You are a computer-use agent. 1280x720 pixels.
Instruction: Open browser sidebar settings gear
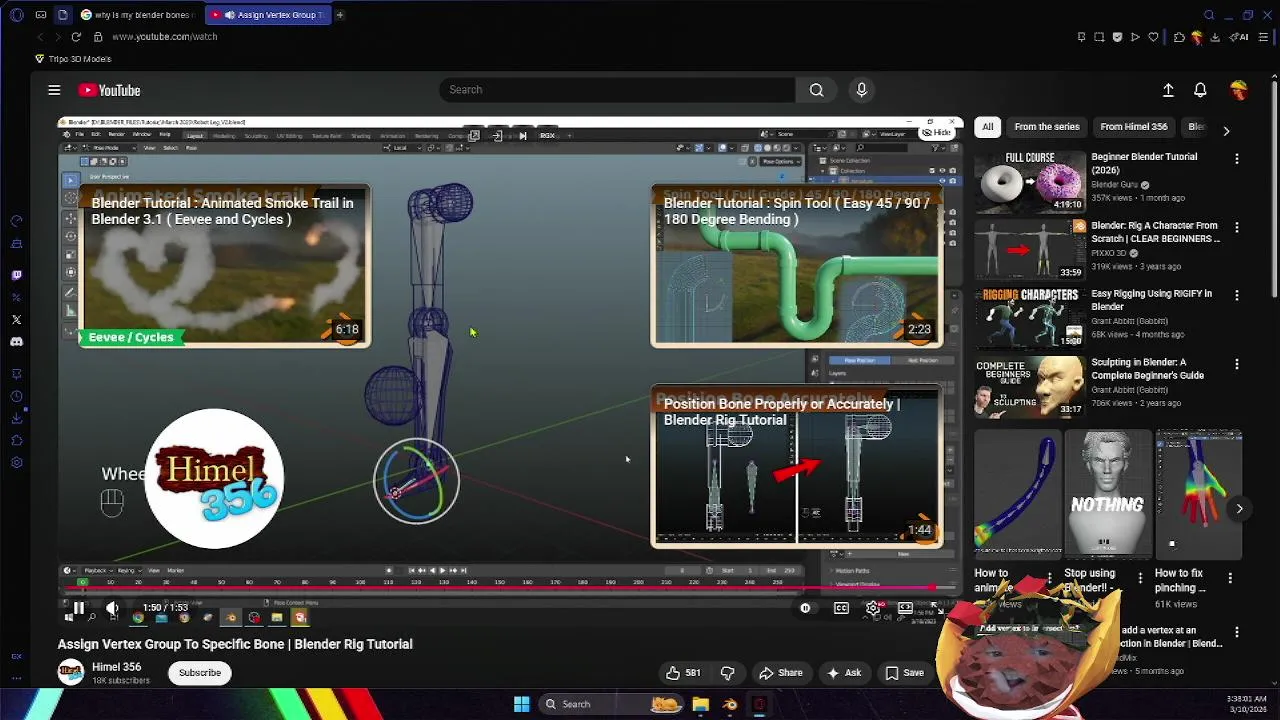(x=16, y=462)
